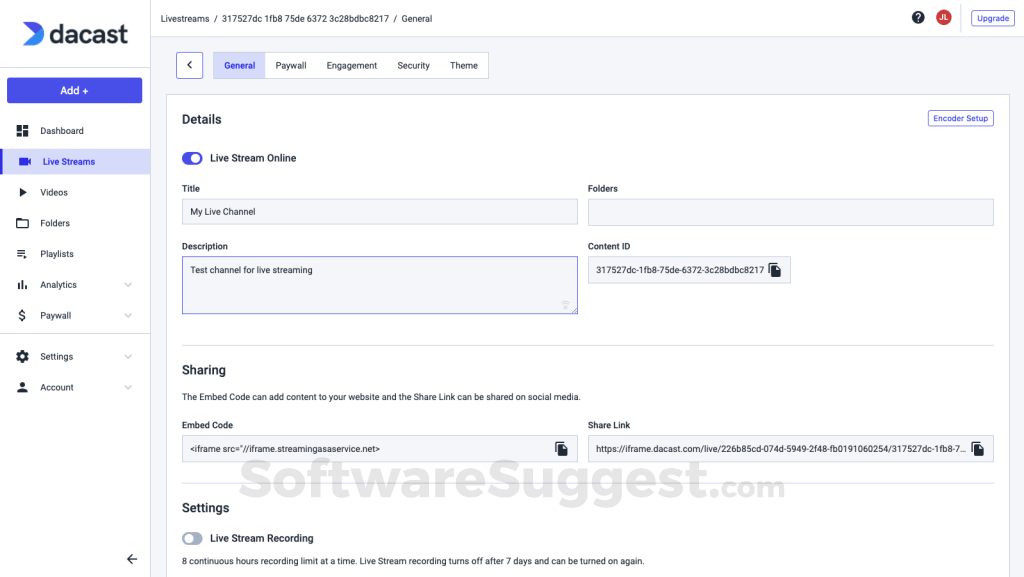Click the Title input field

pyautogui.click(x=380, y=211)
